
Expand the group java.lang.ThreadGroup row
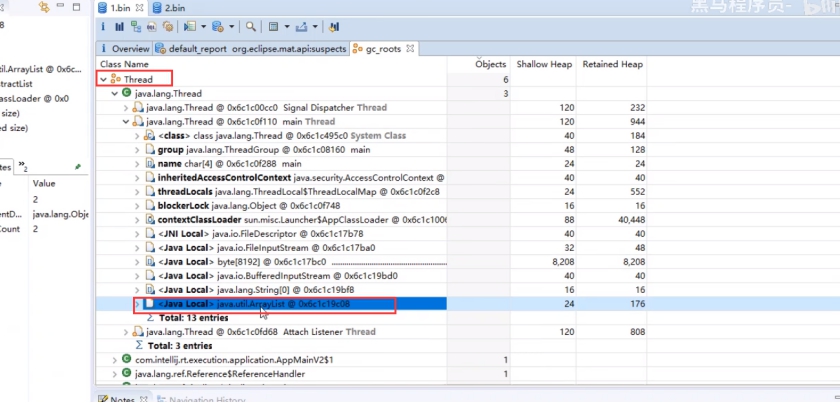click(x=137, y=150)
